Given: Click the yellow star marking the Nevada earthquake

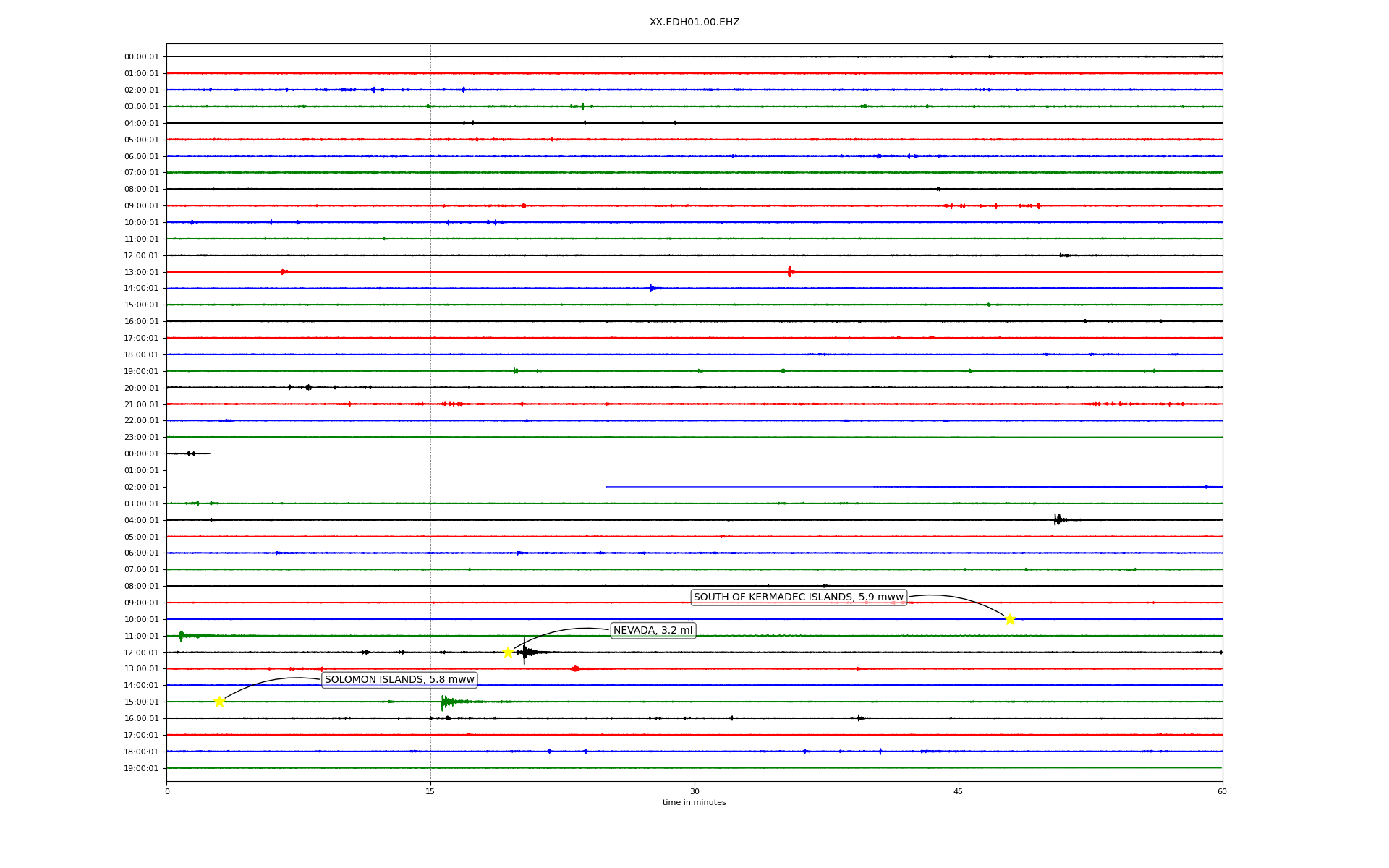Looking at the screenshot, I should (x=508, y=652).
